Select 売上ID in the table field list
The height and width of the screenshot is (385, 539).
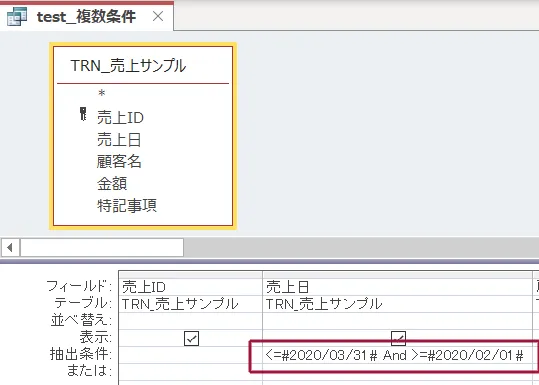pos(120,118)
